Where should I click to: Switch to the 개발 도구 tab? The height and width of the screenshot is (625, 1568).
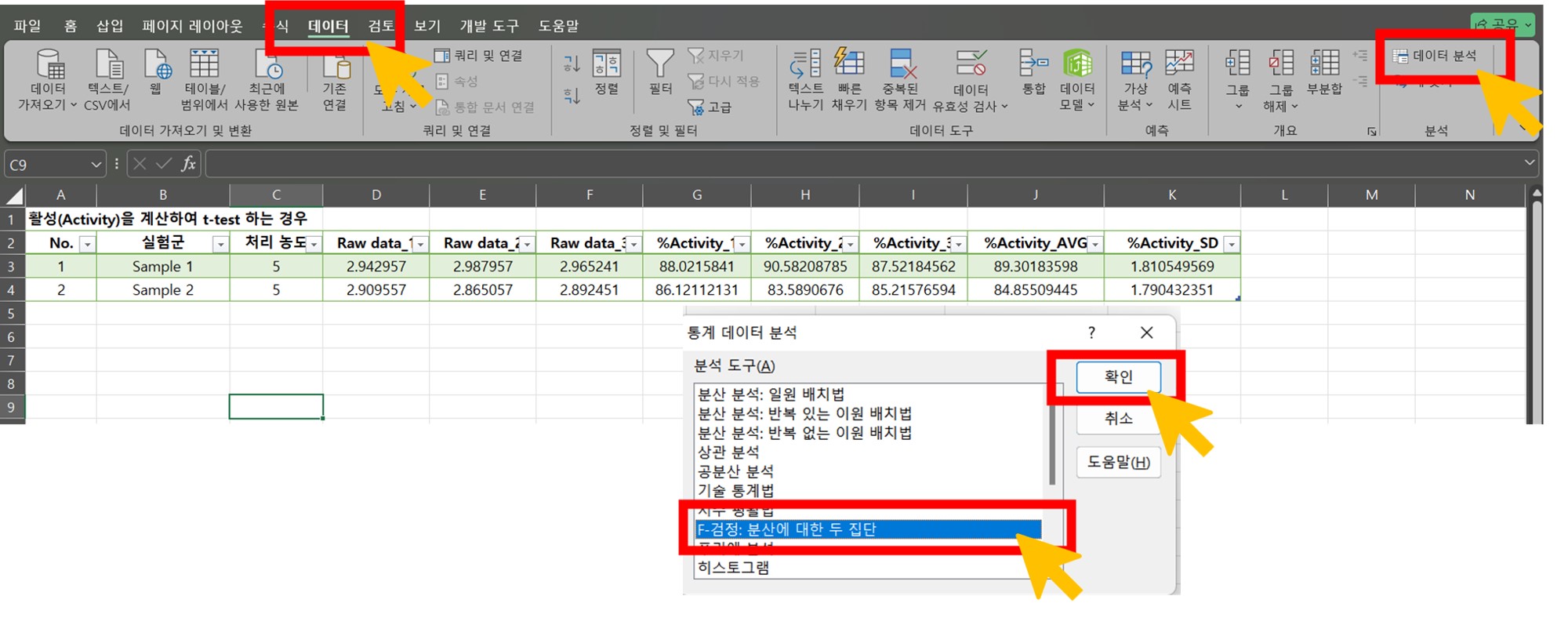489,26
